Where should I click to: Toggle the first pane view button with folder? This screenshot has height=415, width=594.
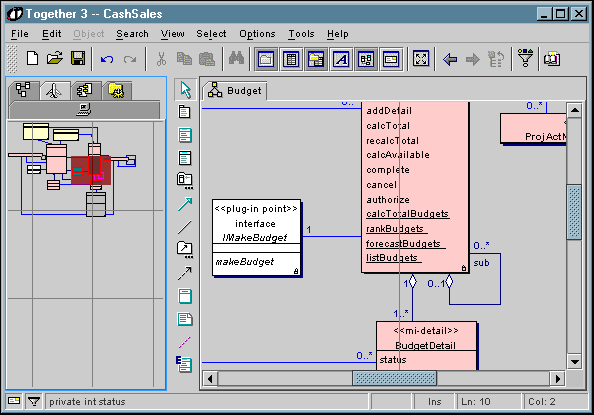coord(266,59)
